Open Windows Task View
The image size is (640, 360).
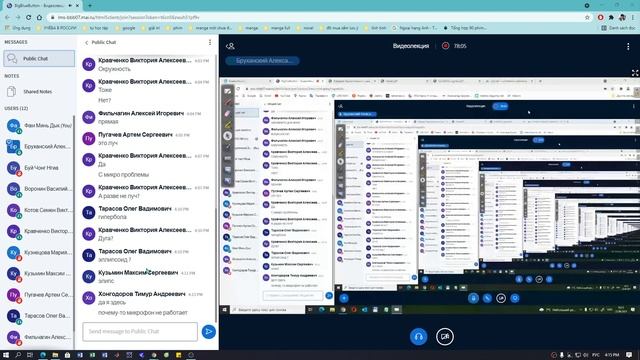[x=30, y=355]
